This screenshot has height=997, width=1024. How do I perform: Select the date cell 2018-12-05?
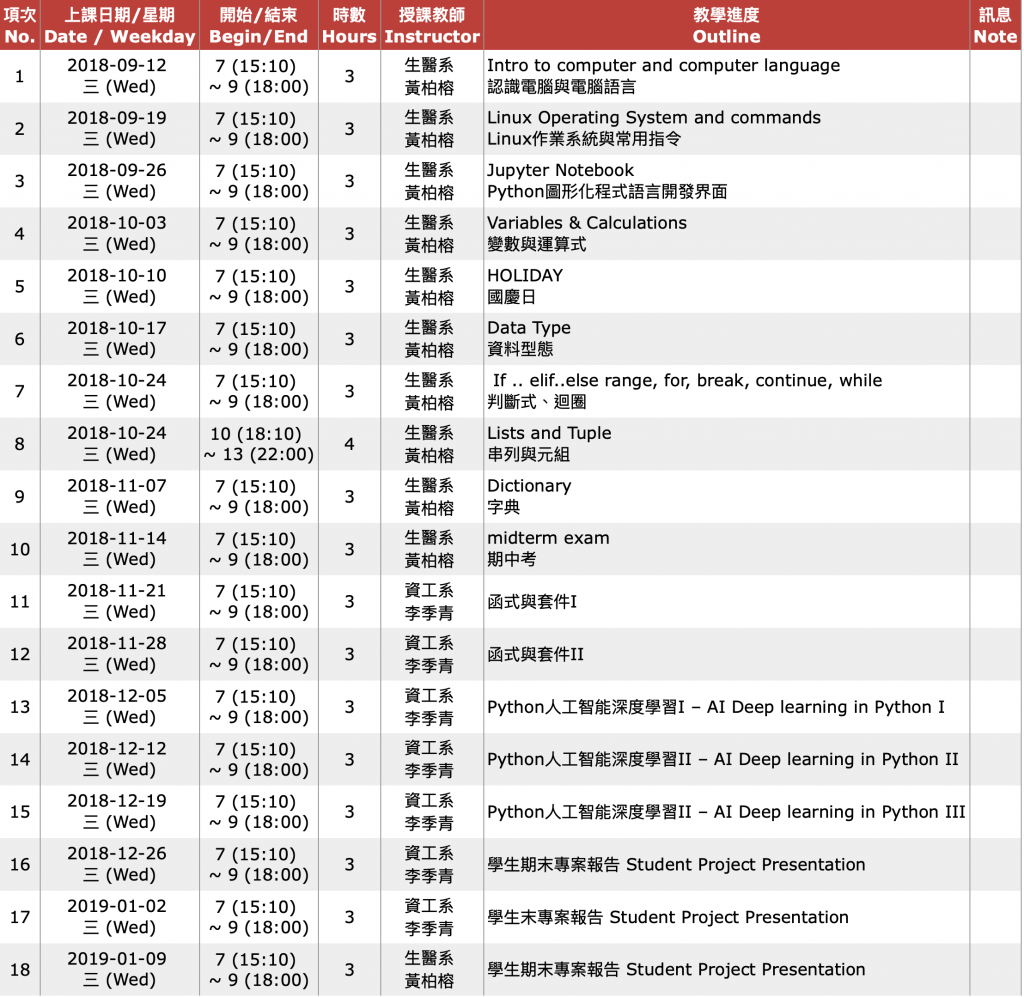(x=120, y=706)
